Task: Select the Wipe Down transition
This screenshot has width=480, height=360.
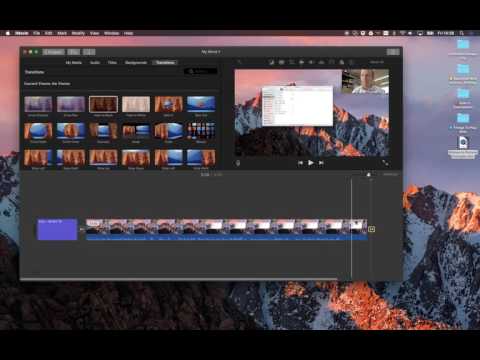Action: pyautogui.click(x=136, y=157)
